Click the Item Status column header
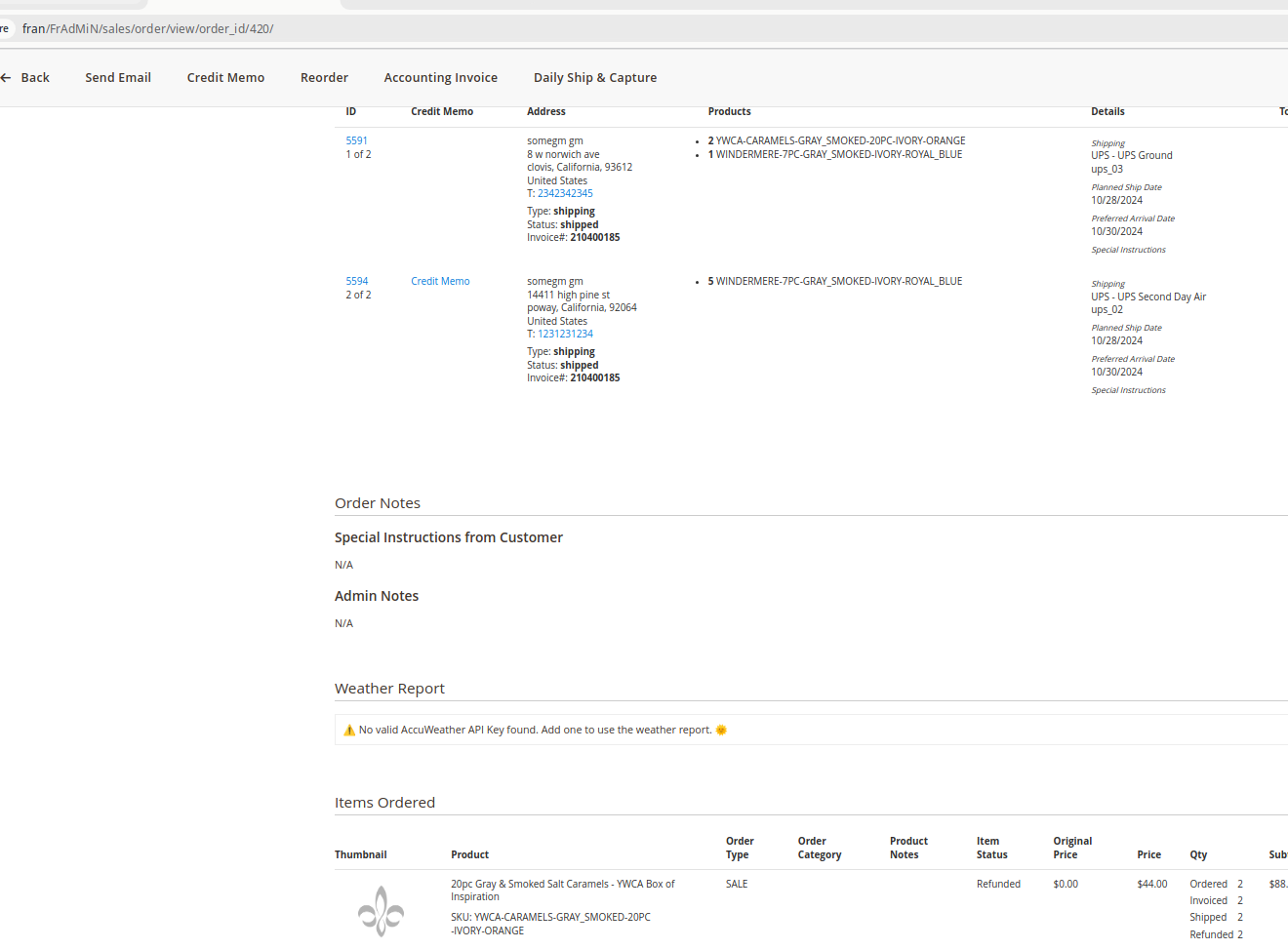The image size is (1288, 950). point(991,849)
